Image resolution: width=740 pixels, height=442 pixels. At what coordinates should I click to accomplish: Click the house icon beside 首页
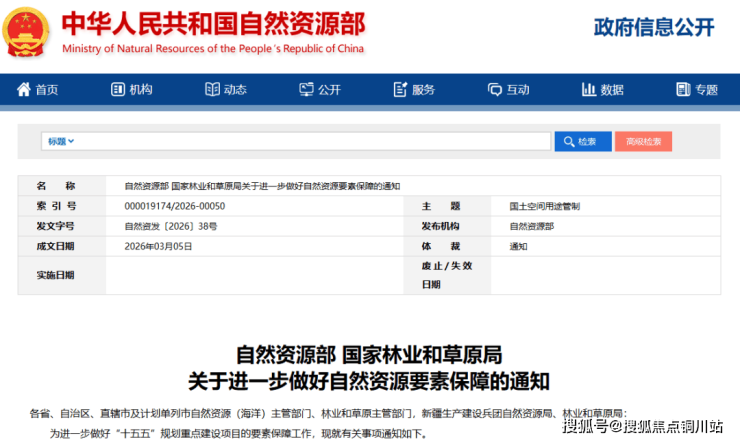pyautogui.click(x=24, y=90)
